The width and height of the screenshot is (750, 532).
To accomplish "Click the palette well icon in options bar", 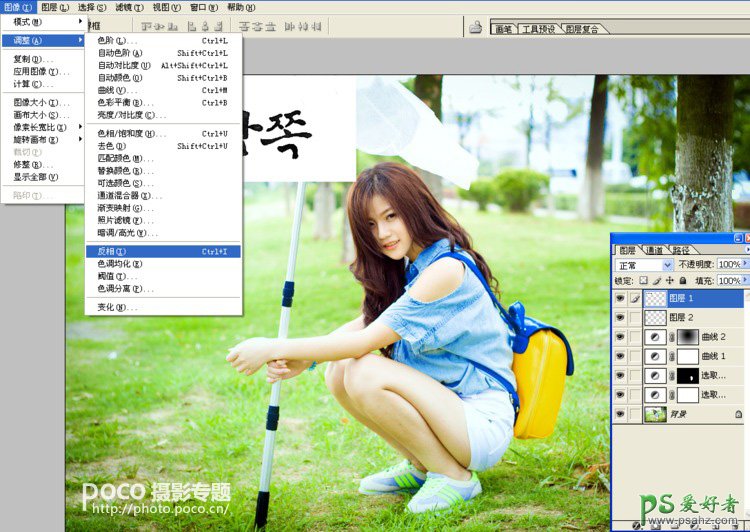I will click(476, 28).
